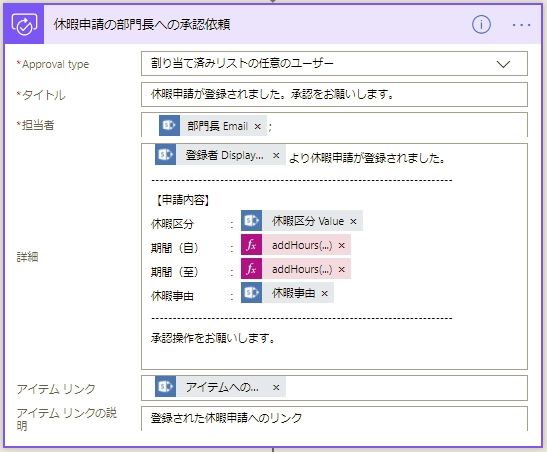
Task: Remove the 登録者 Display token
Action: click(276, 155)
